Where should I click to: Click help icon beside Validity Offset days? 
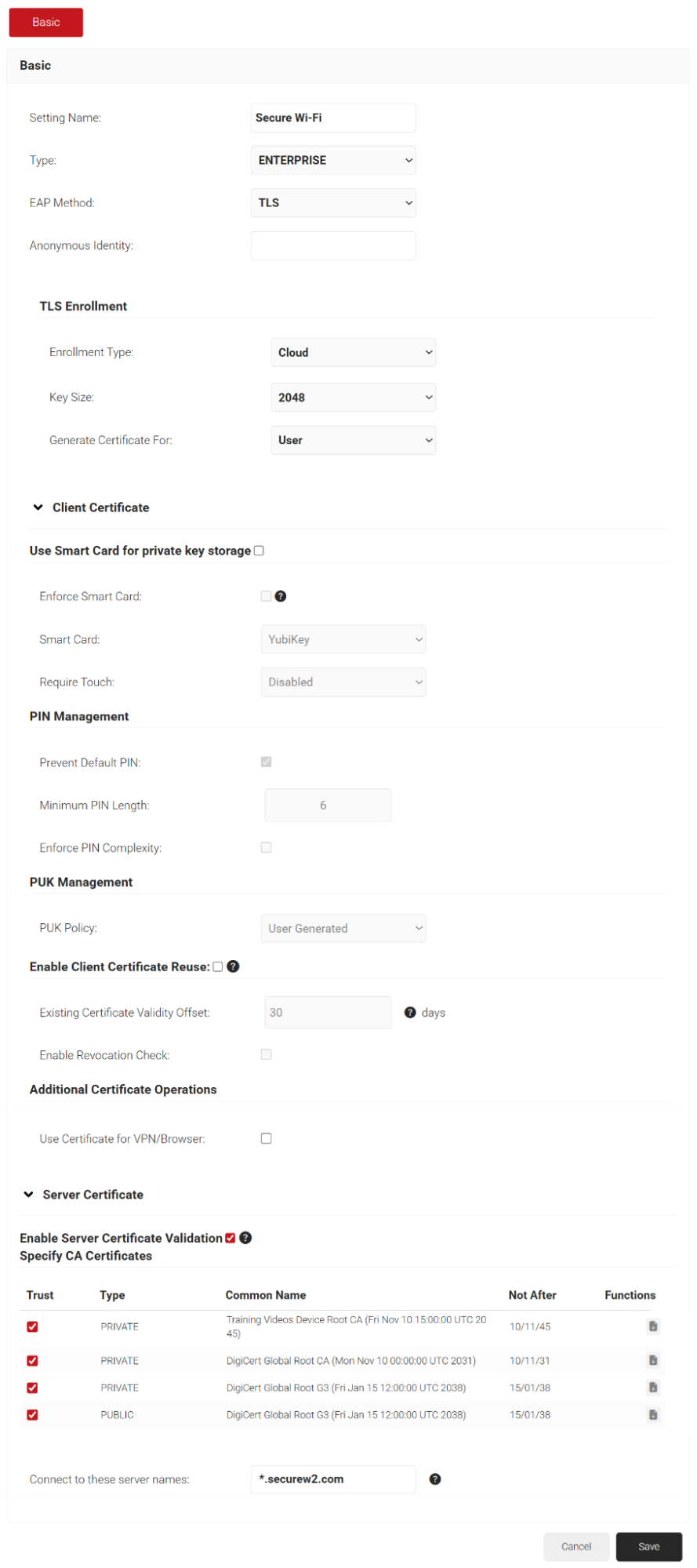pyautogui.click(x=410, y=1013)
